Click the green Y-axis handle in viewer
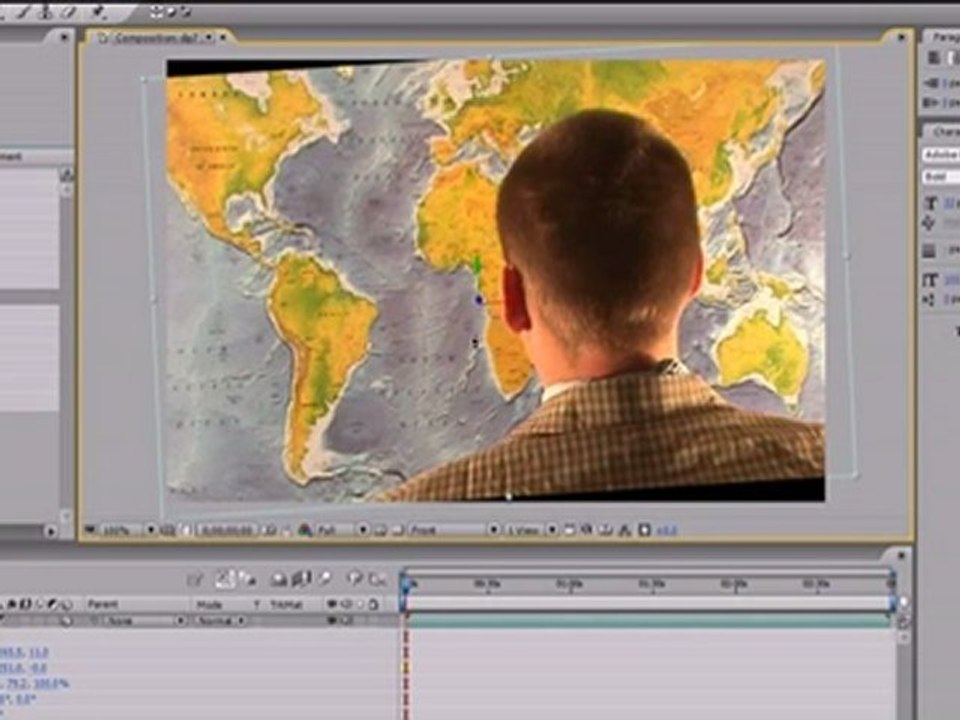 pos(477,268)
